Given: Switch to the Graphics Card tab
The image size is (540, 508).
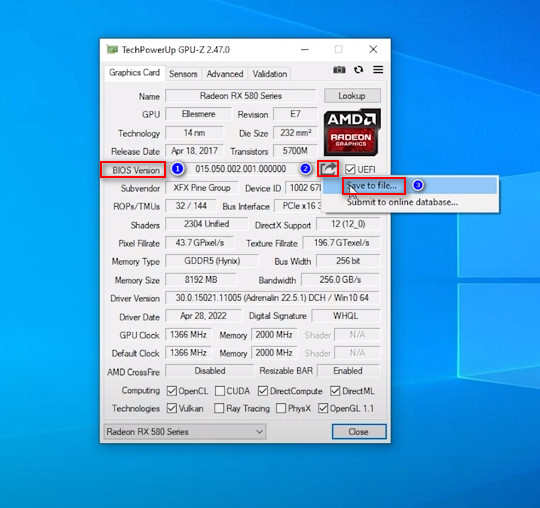Looking at the screenshot, I should tap(134, 73).
